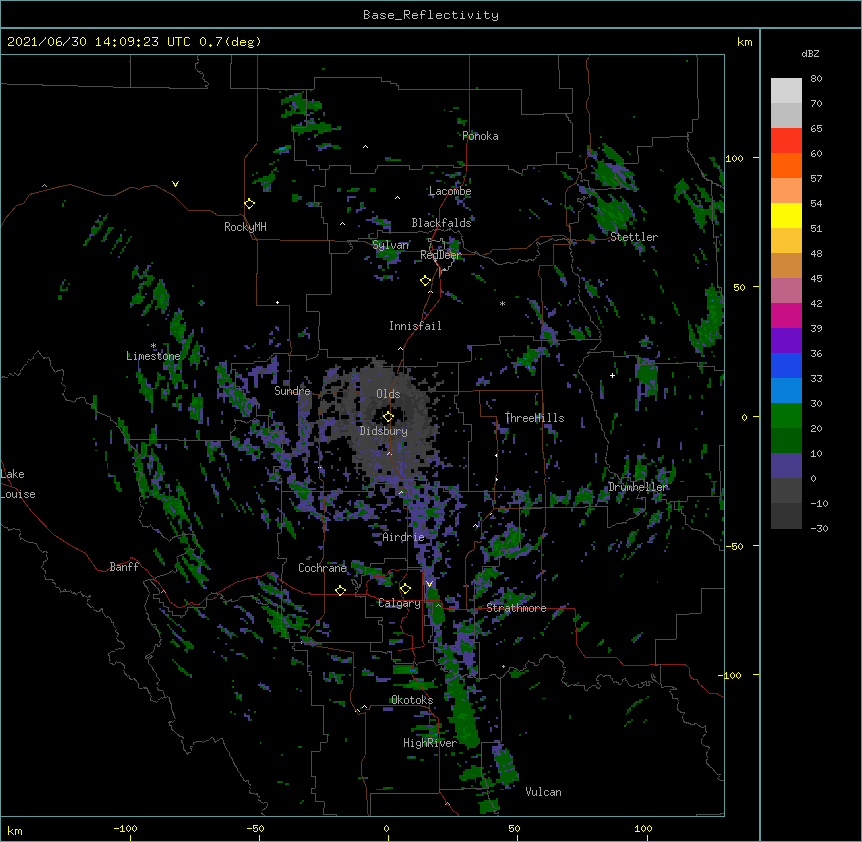Click the white plus marker north of Drumheller
Screen dimensions: 862x842
612,375
